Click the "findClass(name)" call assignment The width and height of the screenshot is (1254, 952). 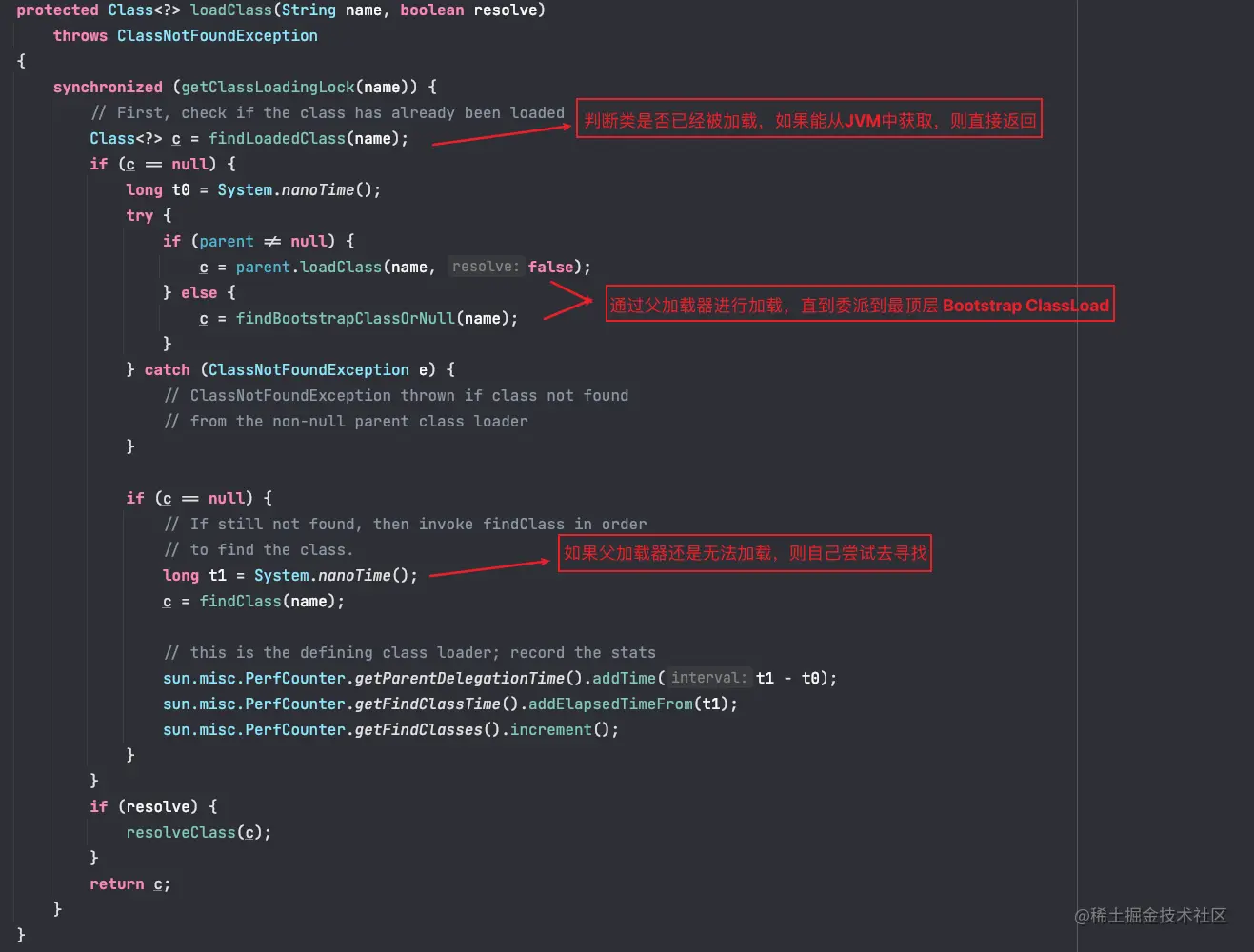pos(253,602)
